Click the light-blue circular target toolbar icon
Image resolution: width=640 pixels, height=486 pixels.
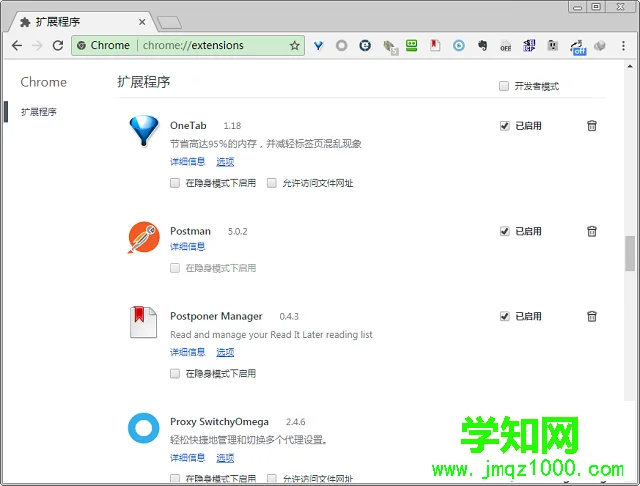pyautogui.click(x=459, y=46)
